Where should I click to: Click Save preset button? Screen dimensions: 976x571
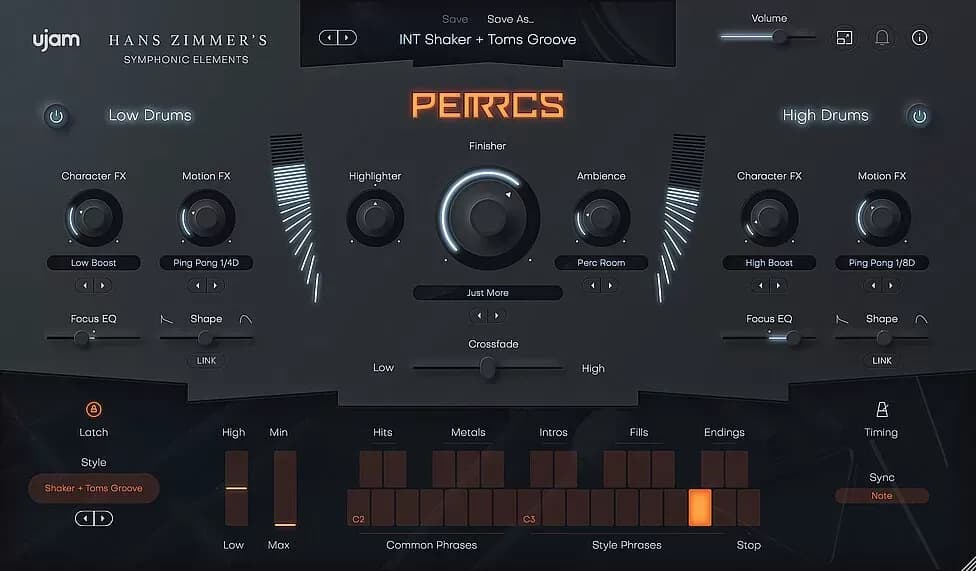pos(455,19)
